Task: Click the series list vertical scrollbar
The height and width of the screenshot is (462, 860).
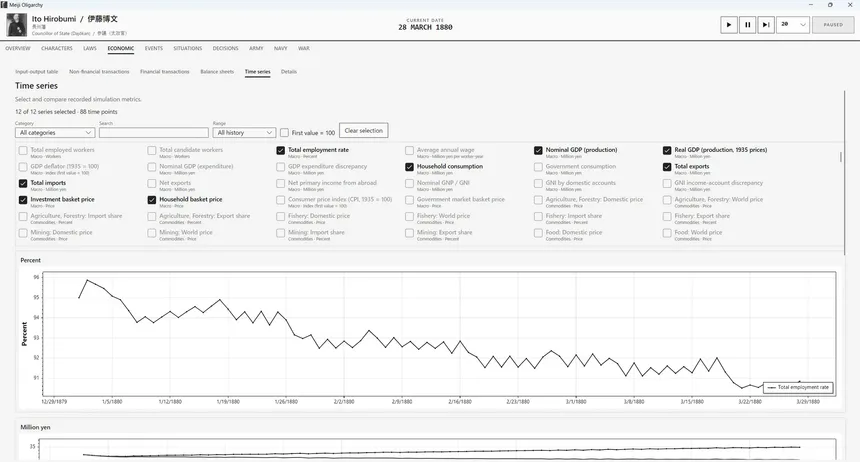Action: (x=841, y=157)
